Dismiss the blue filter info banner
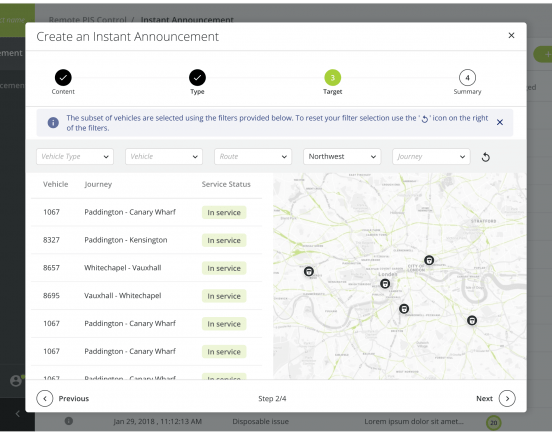The image size is (552, 435). coord(500,122)
